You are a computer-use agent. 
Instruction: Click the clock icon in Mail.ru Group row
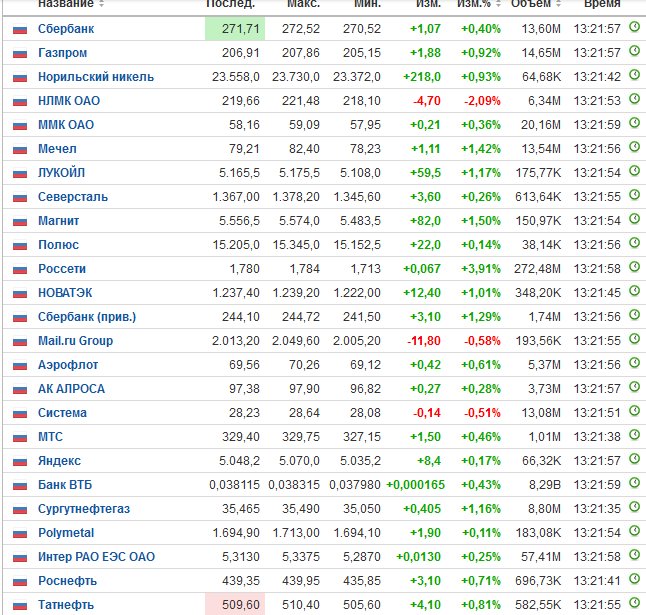[634, 339]
